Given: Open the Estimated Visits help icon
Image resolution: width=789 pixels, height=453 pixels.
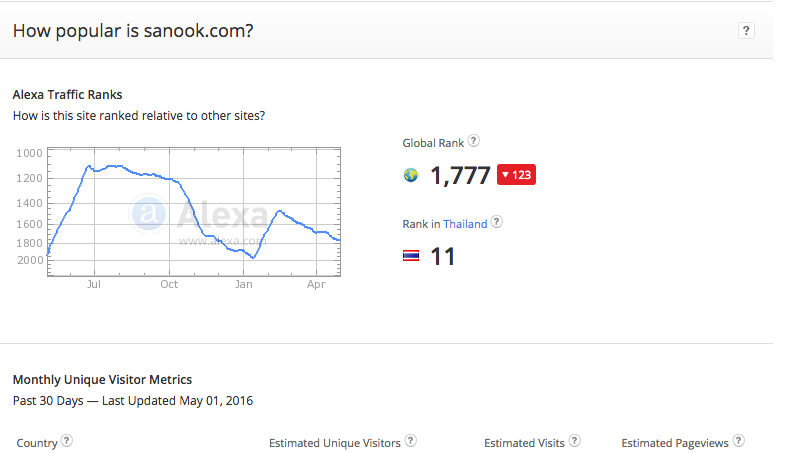Looking at the screenshot, I should [x=574, y=441].
